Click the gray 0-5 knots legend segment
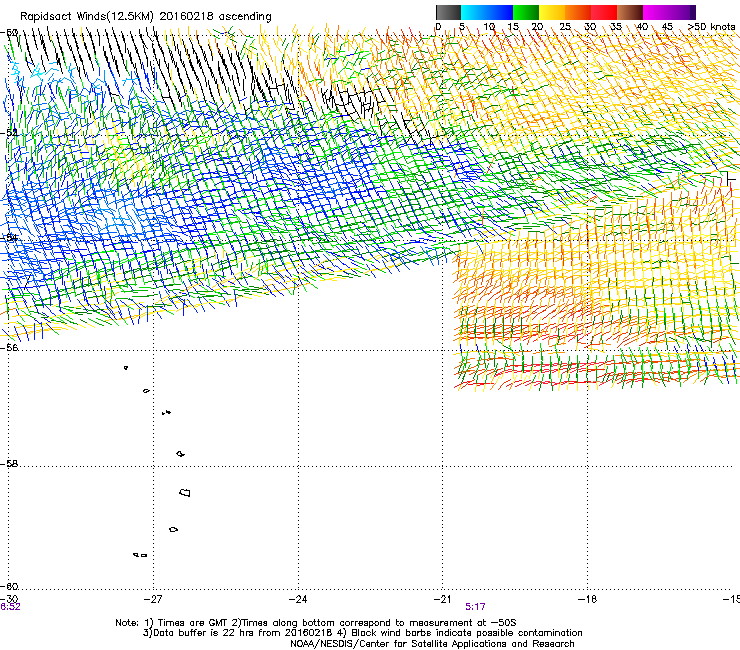 pyautogui.click(x=448, y=12)
